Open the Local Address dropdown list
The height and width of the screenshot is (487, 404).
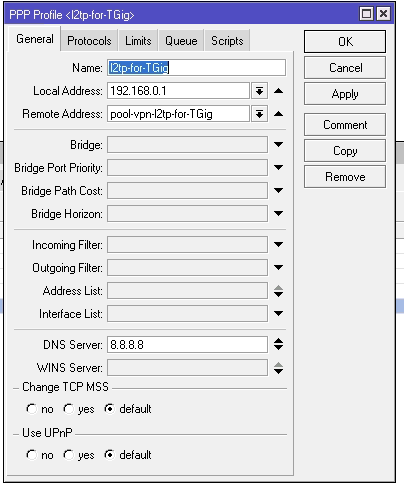(259, 91)
